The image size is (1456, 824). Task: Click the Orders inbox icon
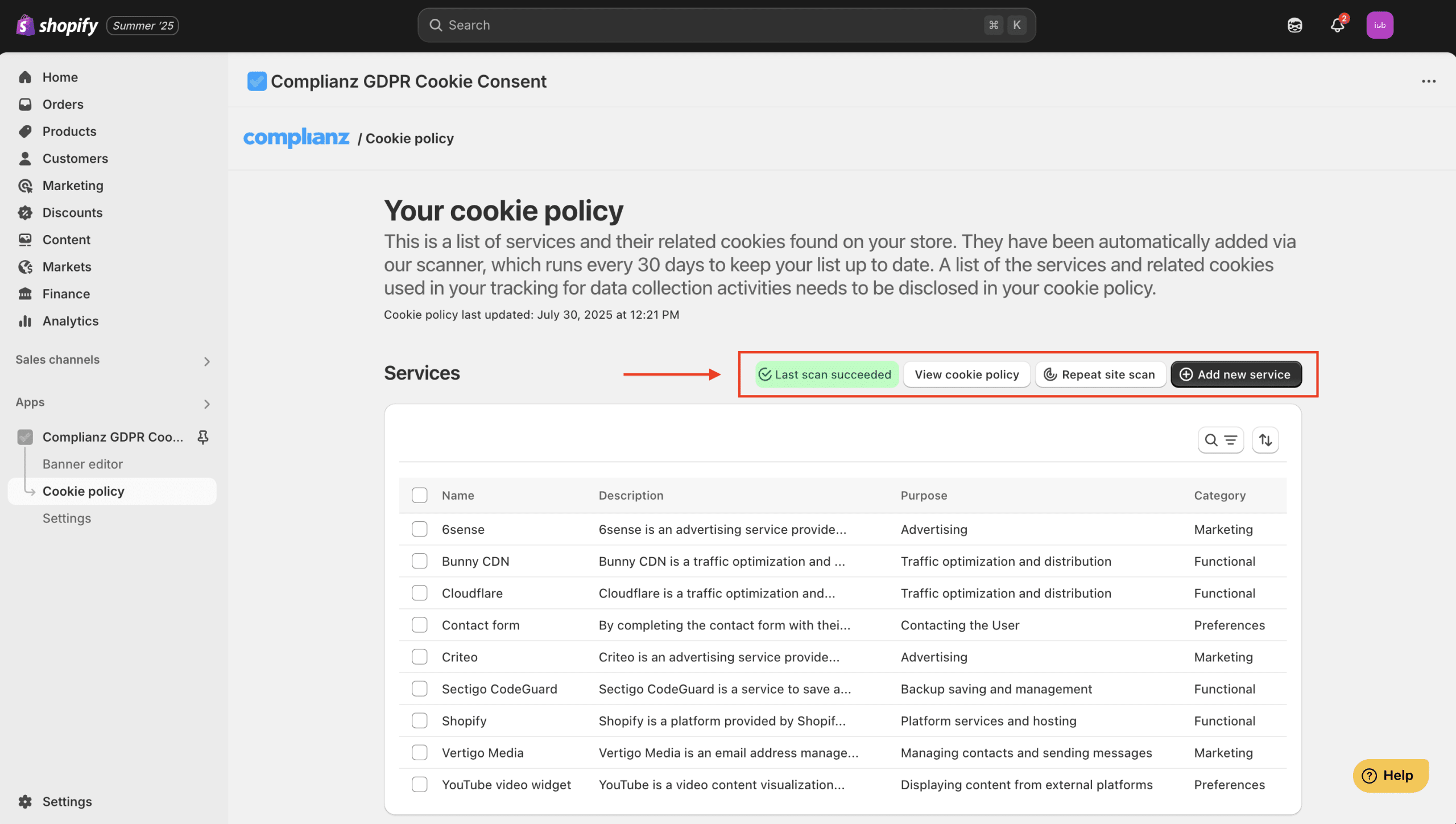[25, 104]
